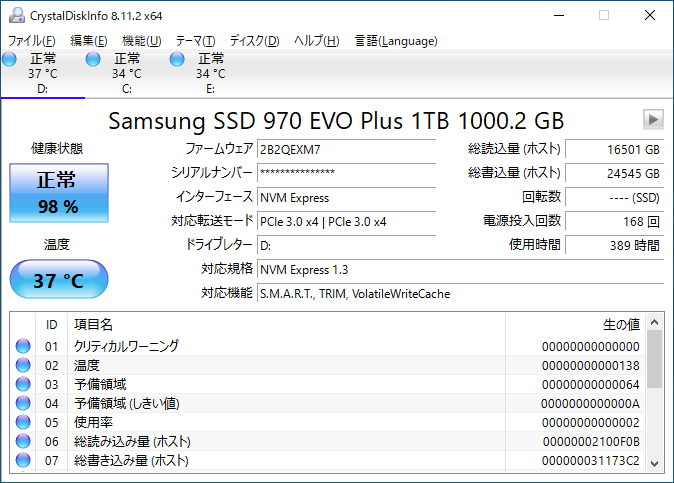Screen dimensions: 674x483
Task: Click the 37 °C temperature button
Action: coord(59,279)
